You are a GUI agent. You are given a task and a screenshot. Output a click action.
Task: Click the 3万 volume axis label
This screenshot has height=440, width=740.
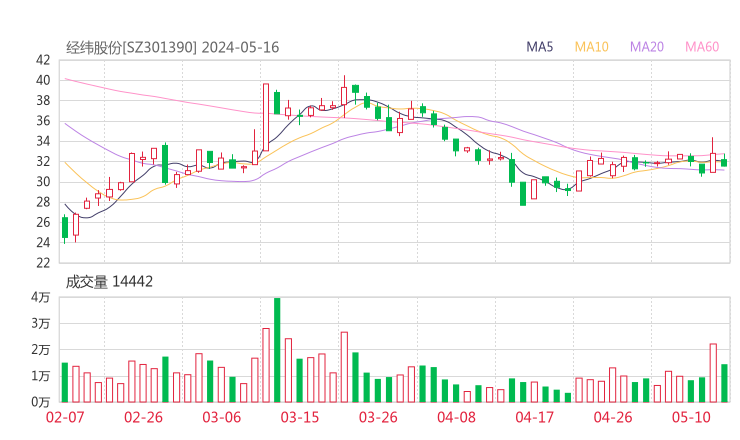41,324
